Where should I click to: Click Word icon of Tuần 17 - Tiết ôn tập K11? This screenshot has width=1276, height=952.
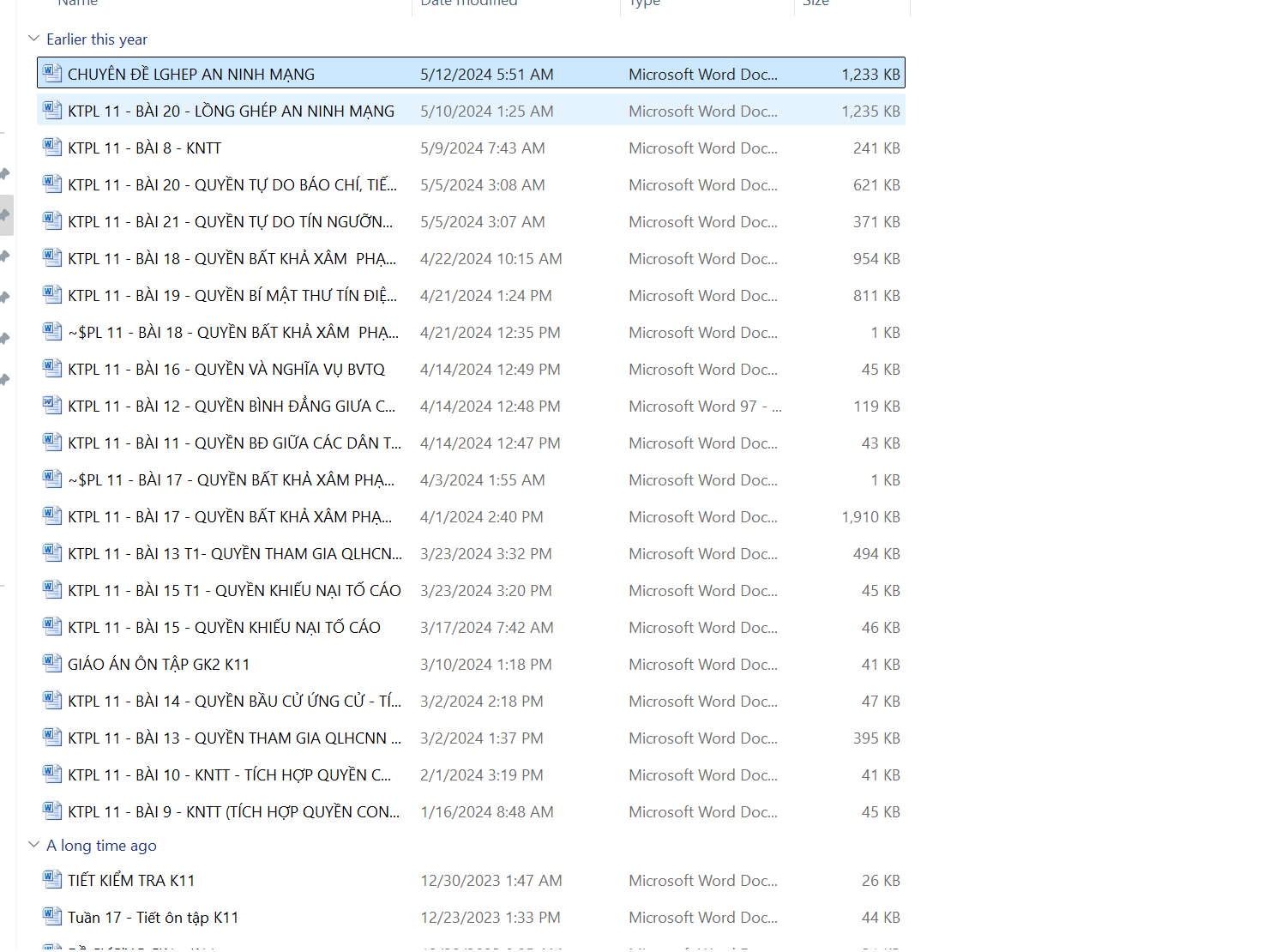52,916
